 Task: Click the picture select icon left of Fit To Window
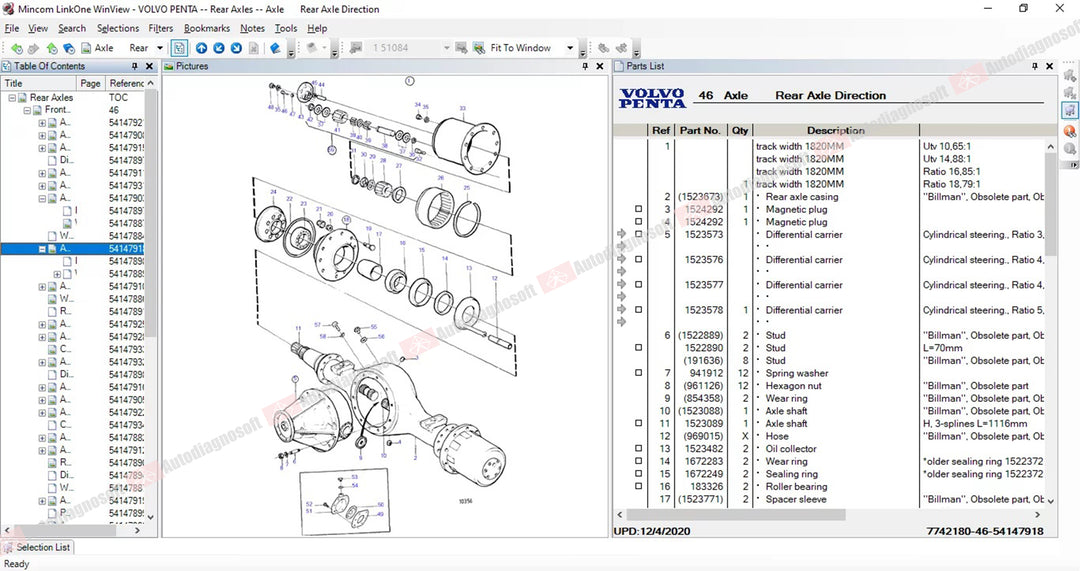[461, 48]
